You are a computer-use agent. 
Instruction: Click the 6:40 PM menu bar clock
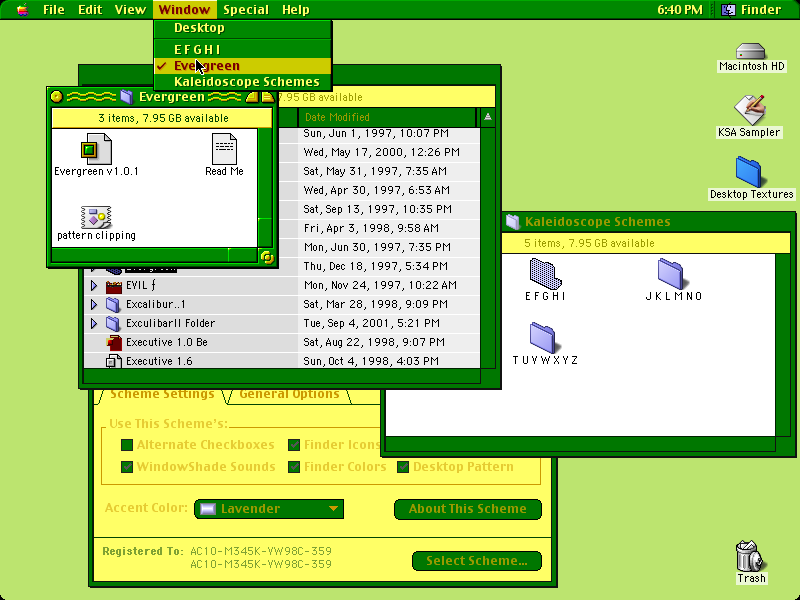click(680, 10)
